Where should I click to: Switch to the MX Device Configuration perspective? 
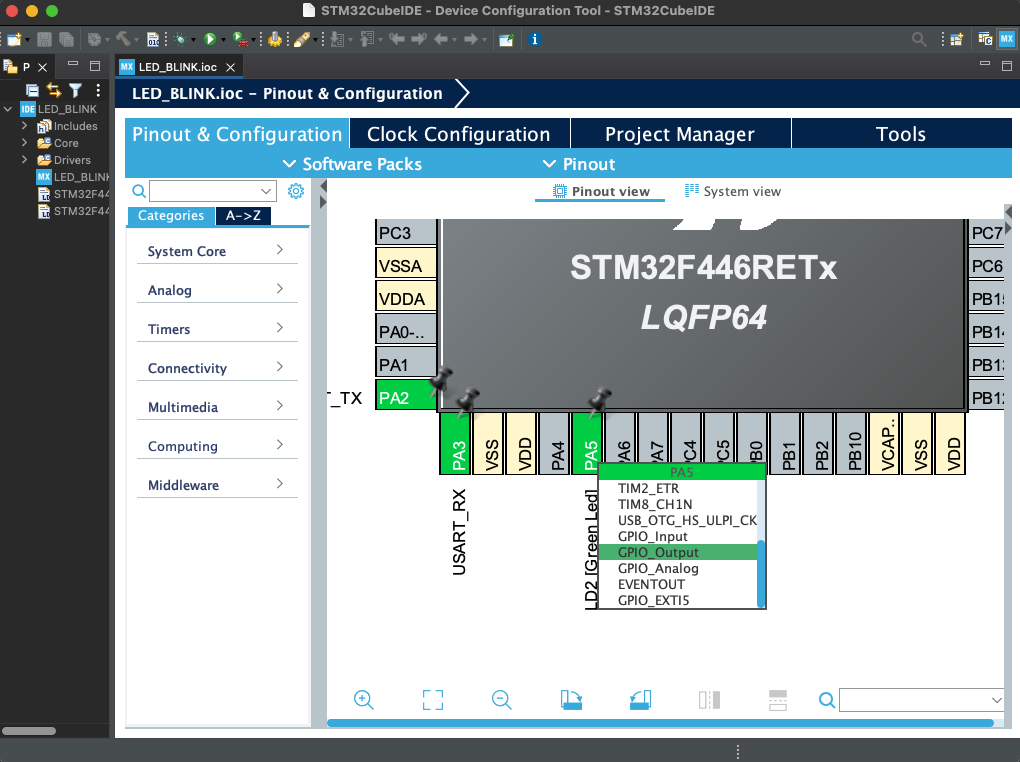pos(1007,39)
